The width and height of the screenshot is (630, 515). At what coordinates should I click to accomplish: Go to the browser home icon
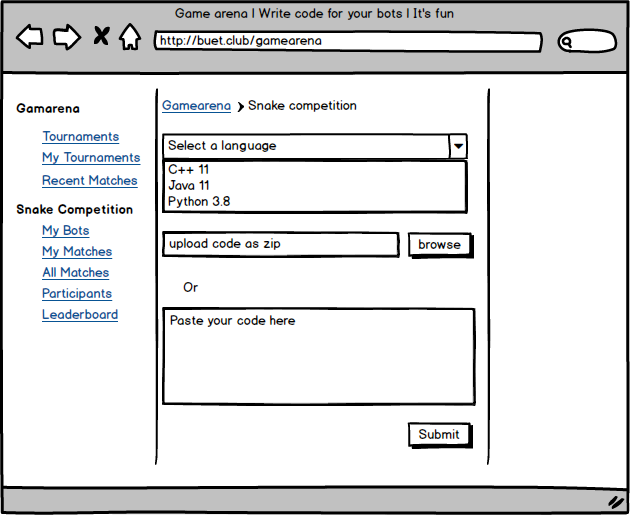tap(130, 38)
